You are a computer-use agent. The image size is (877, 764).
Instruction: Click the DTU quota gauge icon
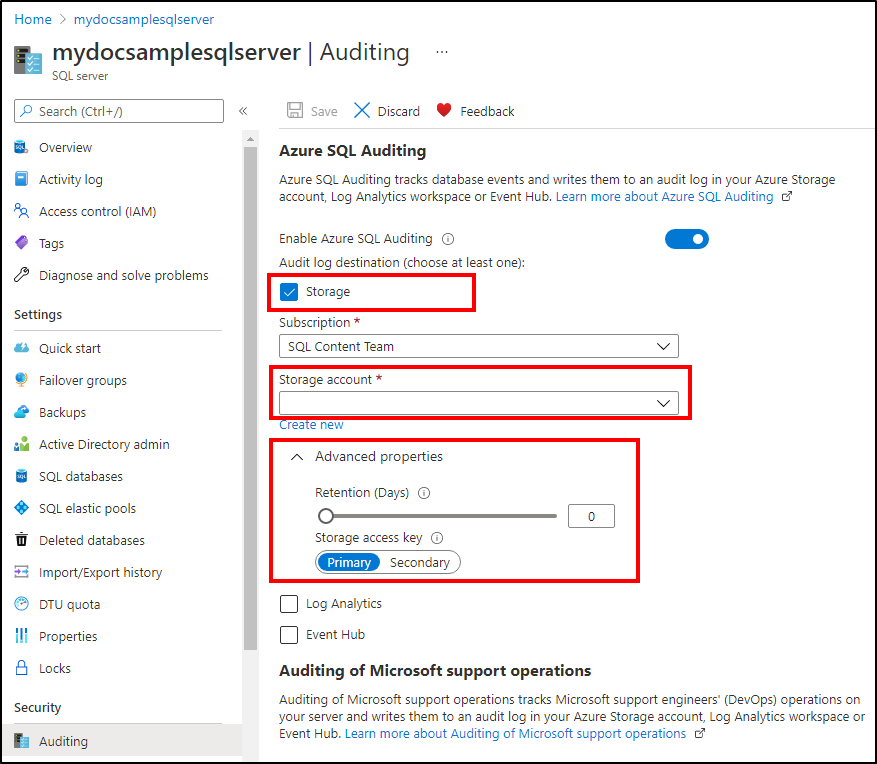(21, 603)
